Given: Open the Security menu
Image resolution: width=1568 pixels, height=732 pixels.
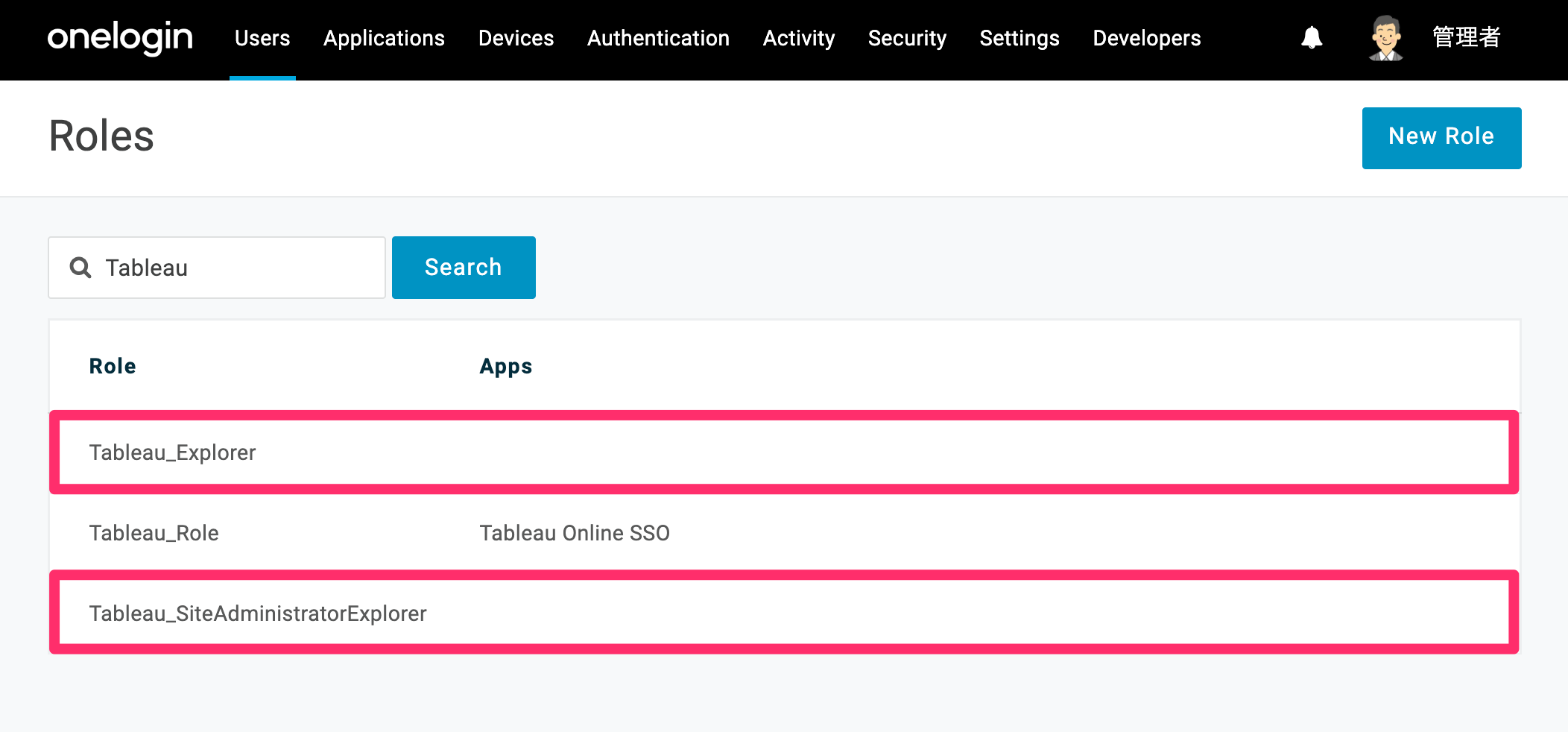Looking at the screenshot, I should point(907,38).
